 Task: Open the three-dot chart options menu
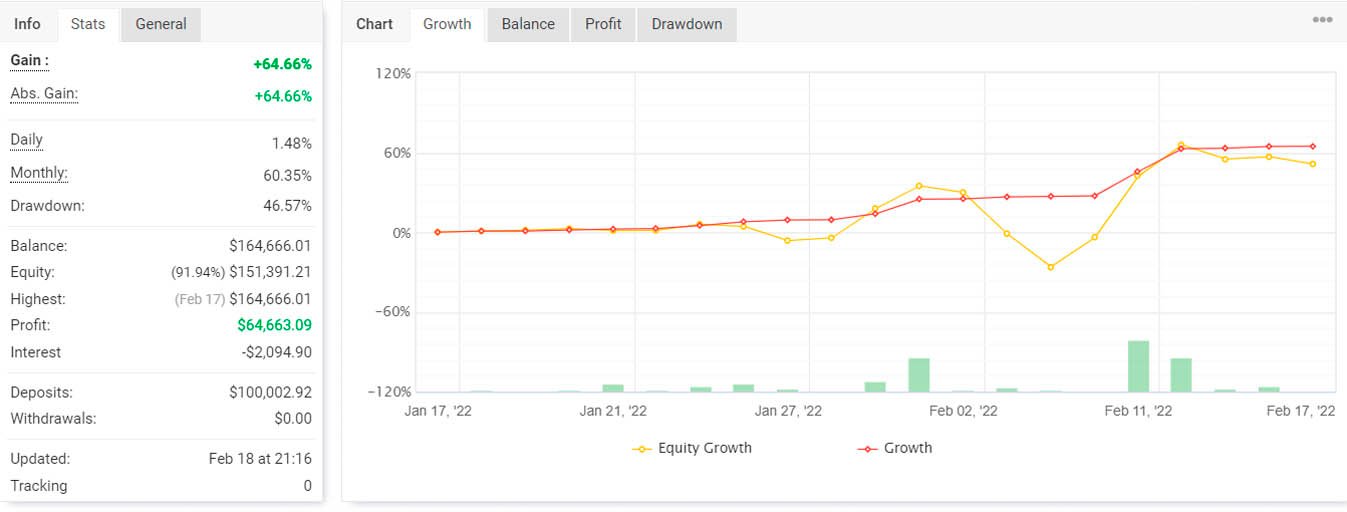click(1322, 21)
